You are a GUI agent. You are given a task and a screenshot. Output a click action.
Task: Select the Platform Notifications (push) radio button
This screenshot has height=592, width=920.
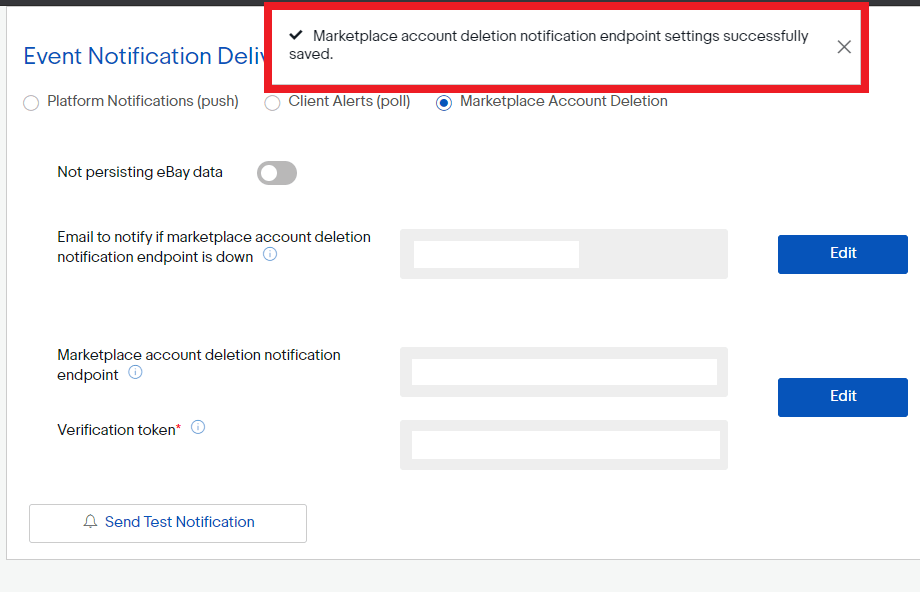pos(31,102)
